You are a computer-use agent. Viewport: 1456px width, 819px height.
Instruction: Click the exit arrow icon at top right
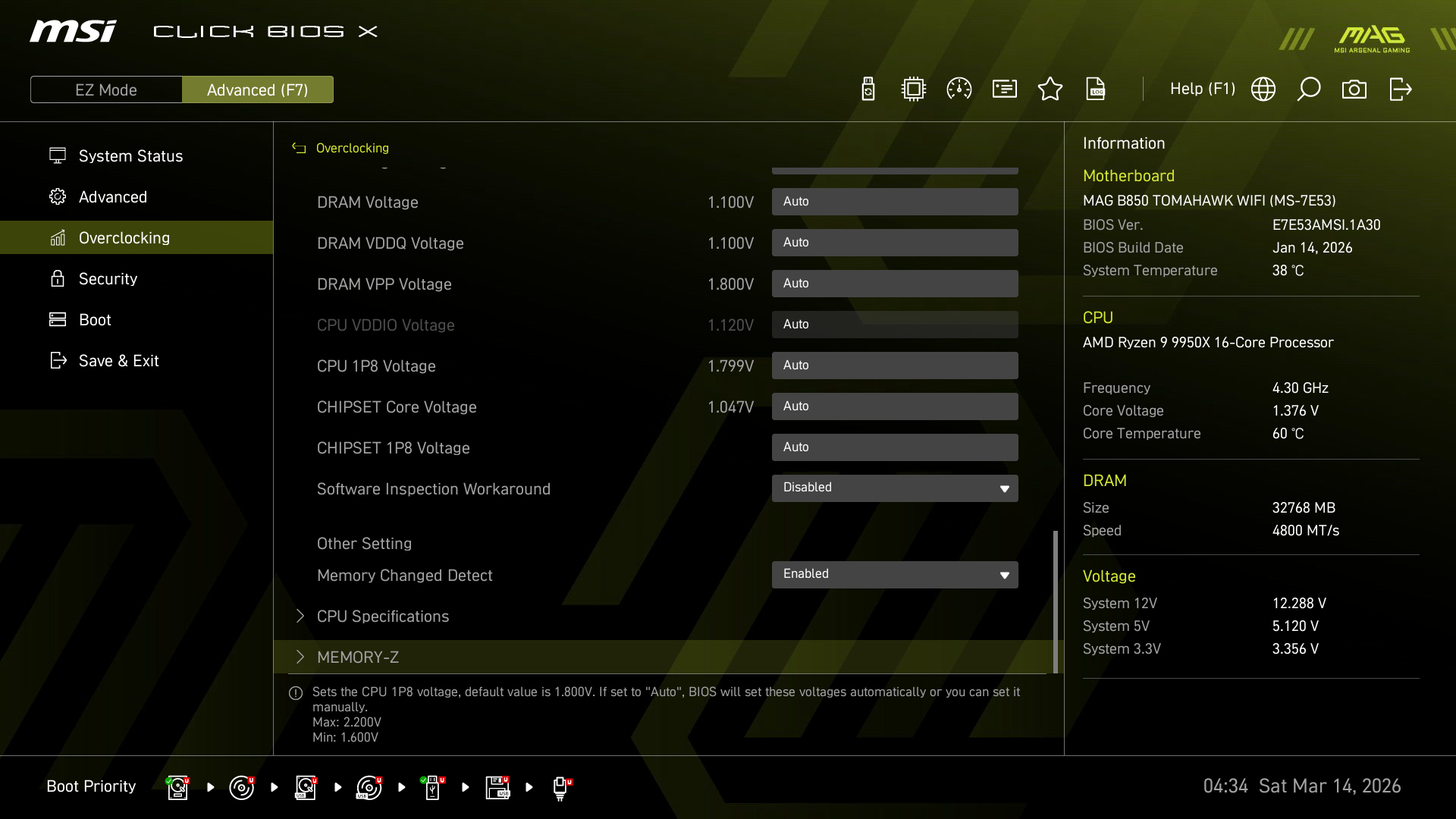(1400, 89)
